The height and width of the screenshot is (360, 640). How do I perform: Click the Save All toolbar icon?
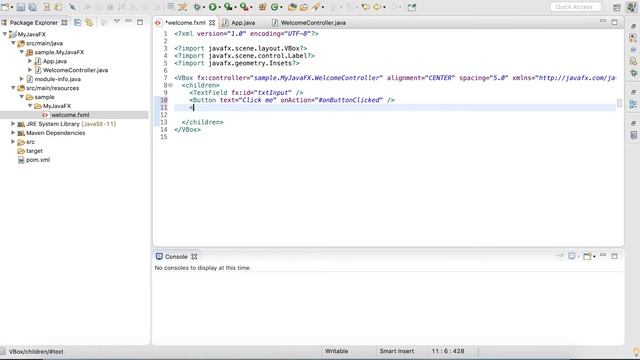32,7
